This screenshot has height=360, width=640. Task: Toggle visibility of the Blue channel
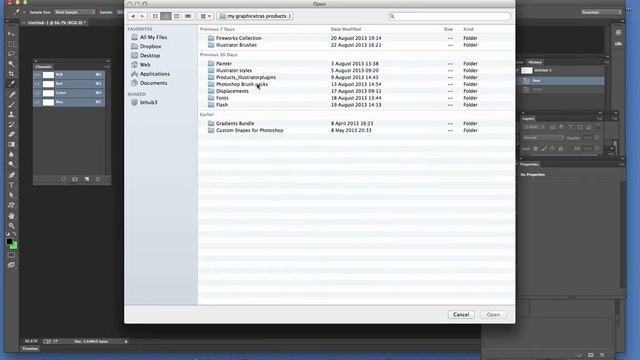click(37, 102)
